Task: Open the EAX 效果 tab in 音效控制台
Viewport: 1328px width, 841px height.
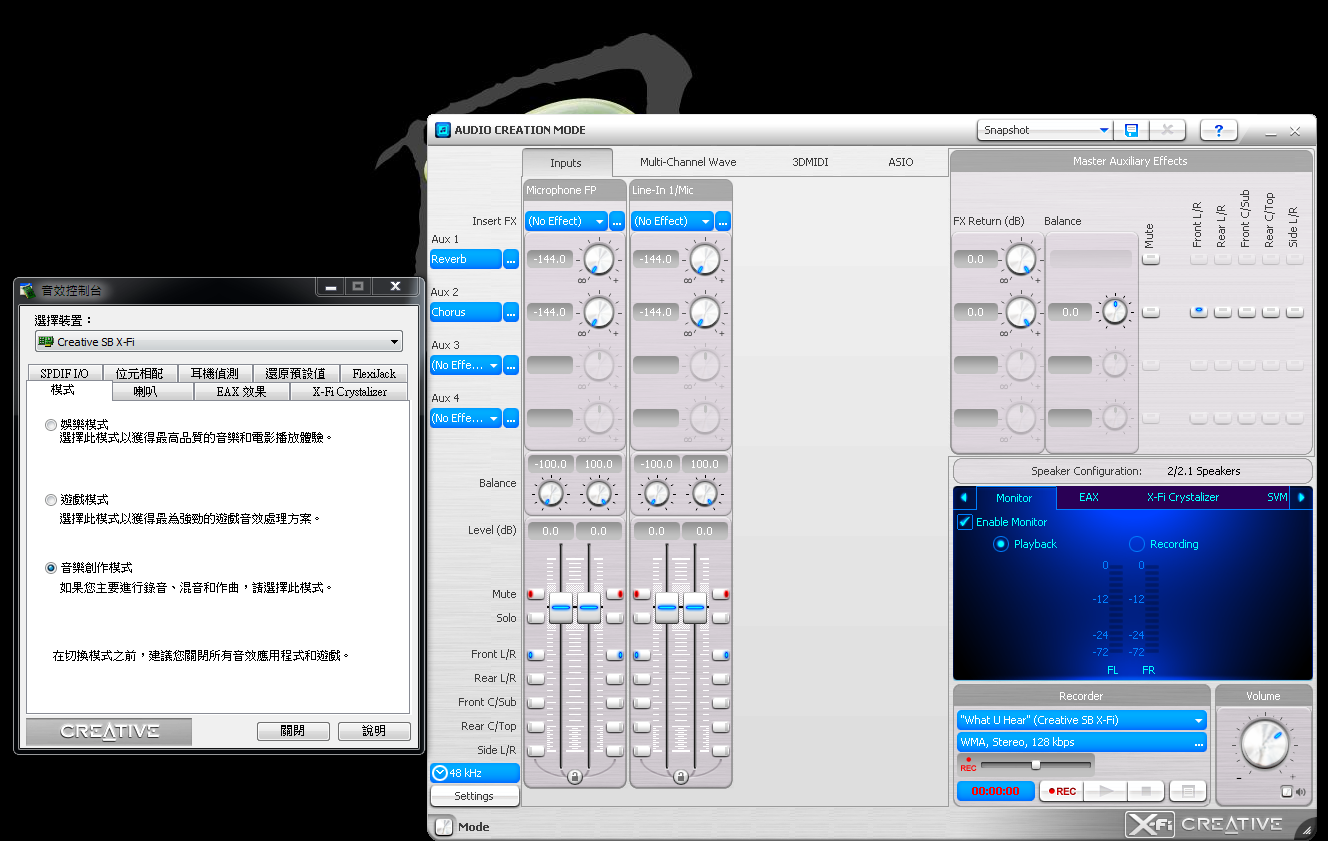Action: [x=242, y=392]
